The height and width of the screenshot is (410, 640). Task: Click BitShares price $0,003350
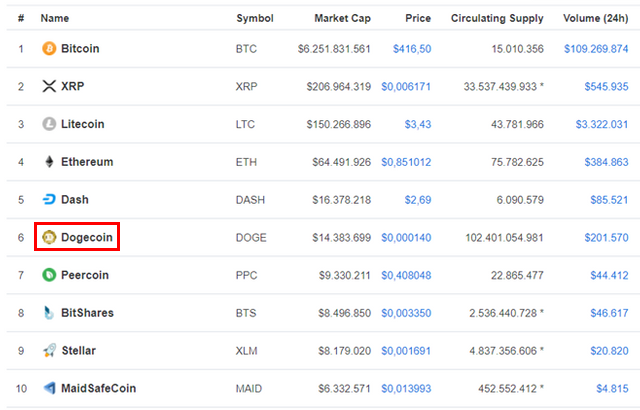[406, 313]
